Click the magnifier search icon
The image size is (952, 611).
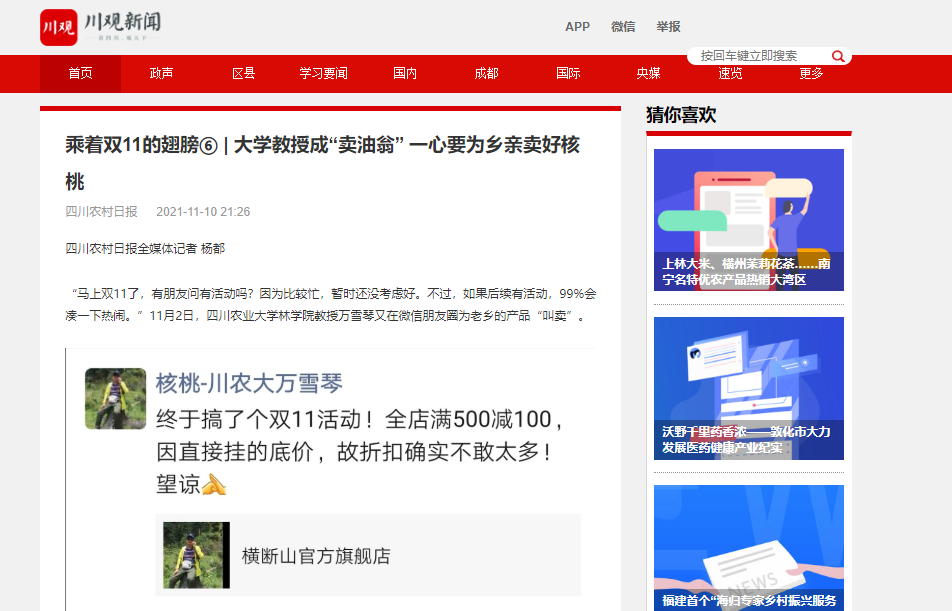pyautogui.click(x=838, y=56)
